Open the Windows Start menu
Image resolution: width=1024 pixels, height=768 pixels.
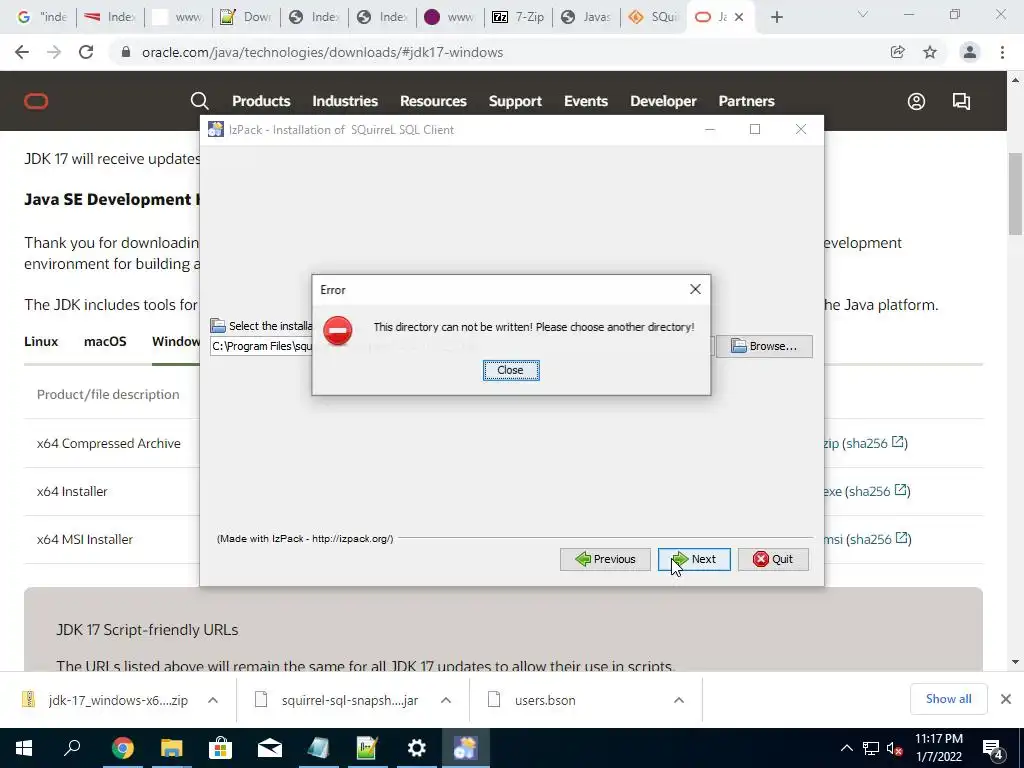pyautogui.click(x=24, y=748)
